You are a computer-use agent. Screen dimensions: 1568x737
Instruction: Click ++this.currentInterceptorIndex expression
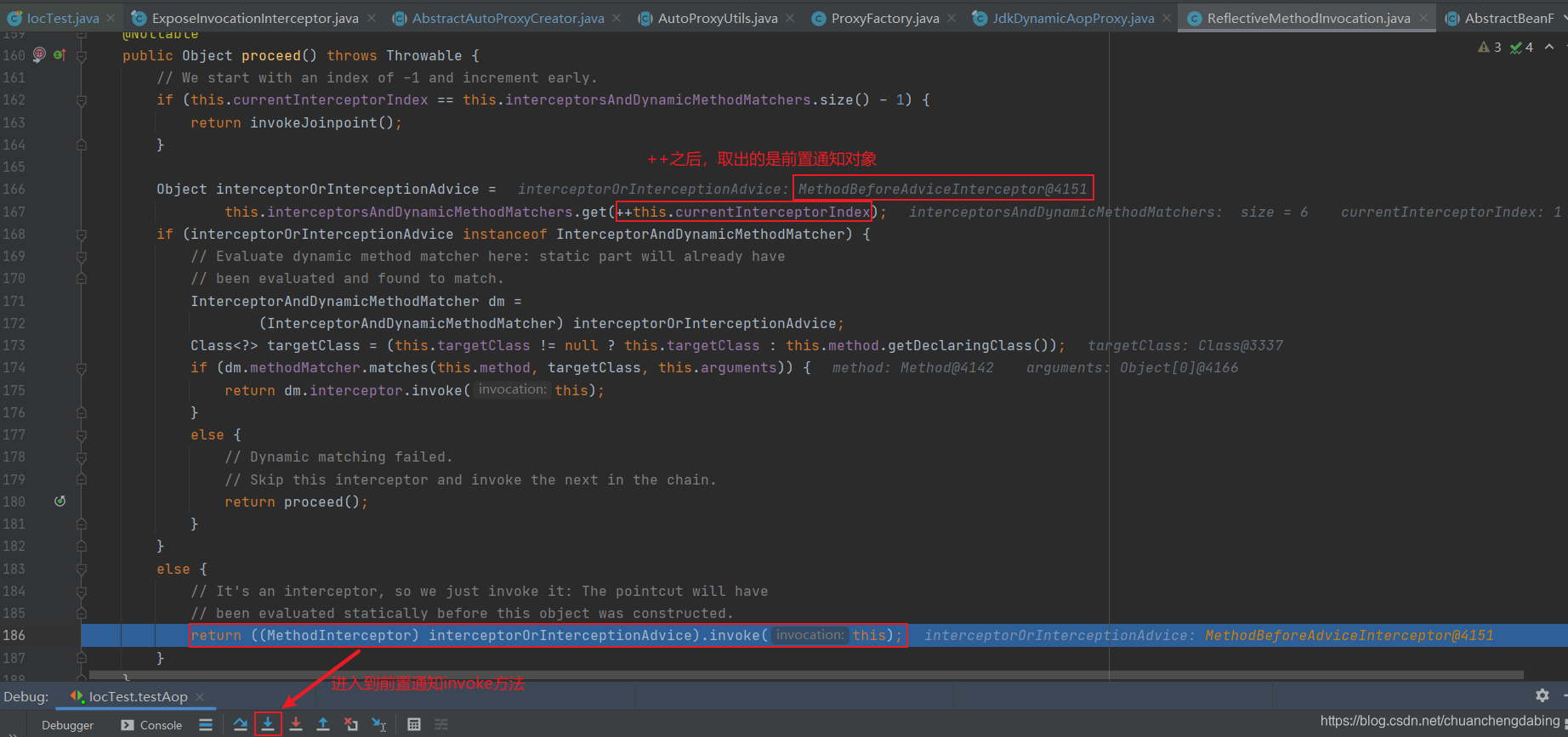coord(743,212)
